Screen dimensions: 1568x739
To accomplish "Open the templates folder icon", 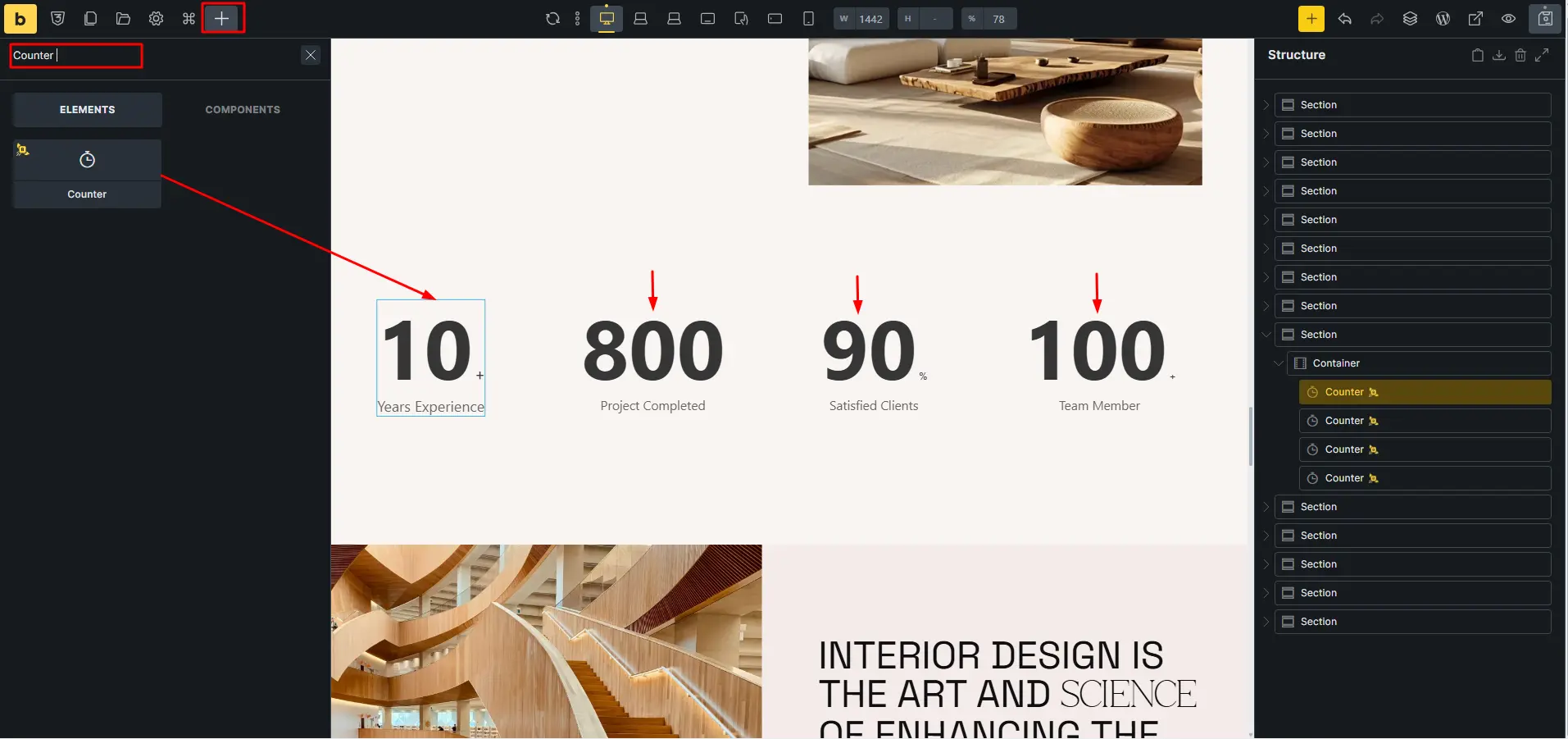I will point(123,18).
